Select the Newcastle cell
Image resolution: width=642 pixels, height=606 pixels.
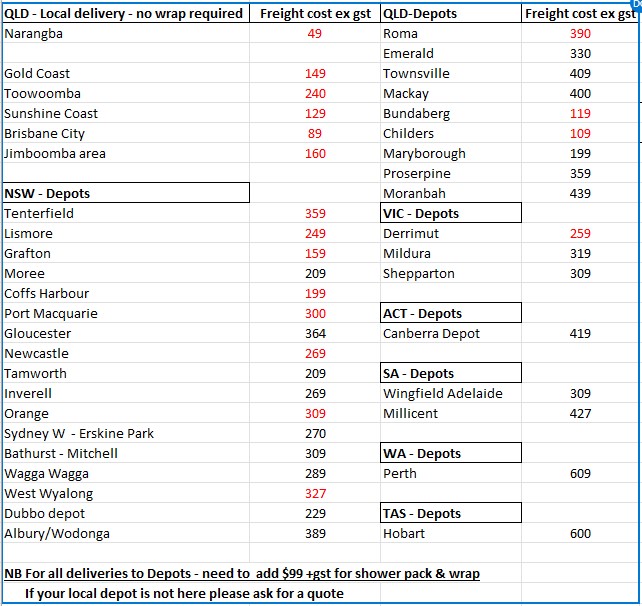point(126,353)
